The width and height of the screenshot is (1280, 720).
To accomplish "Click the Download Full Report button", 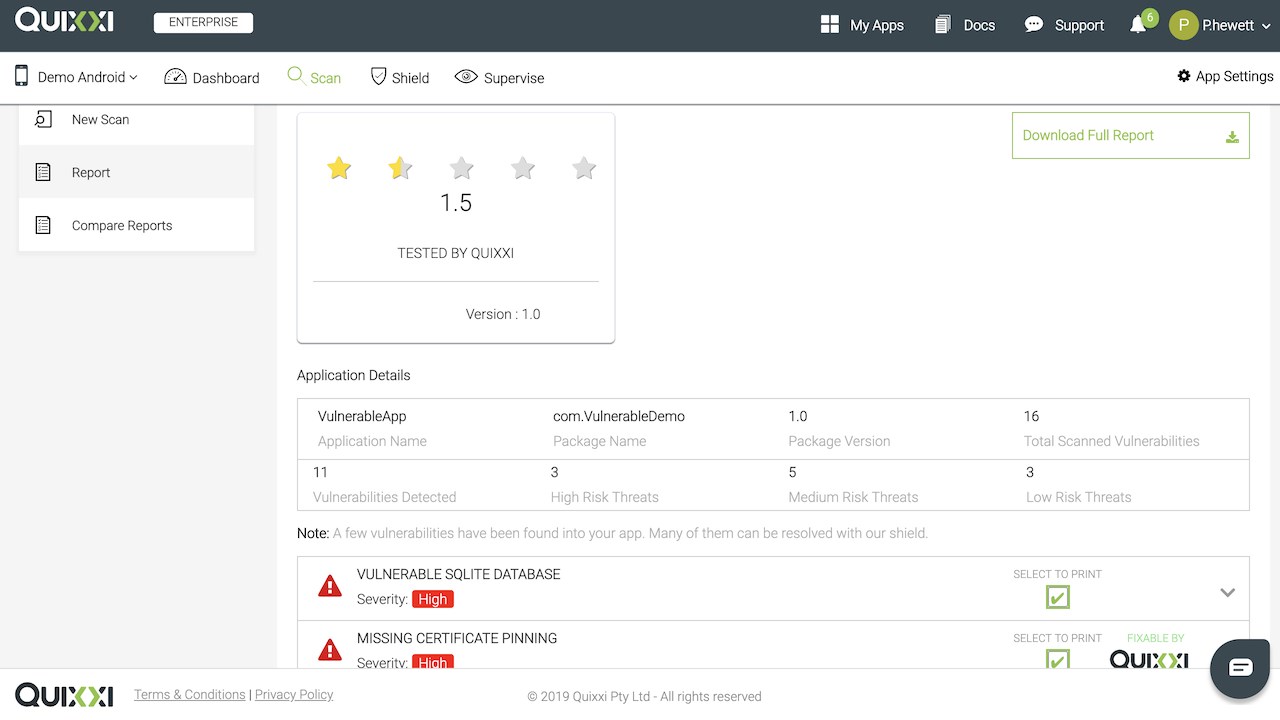I will pos(1130,135).
